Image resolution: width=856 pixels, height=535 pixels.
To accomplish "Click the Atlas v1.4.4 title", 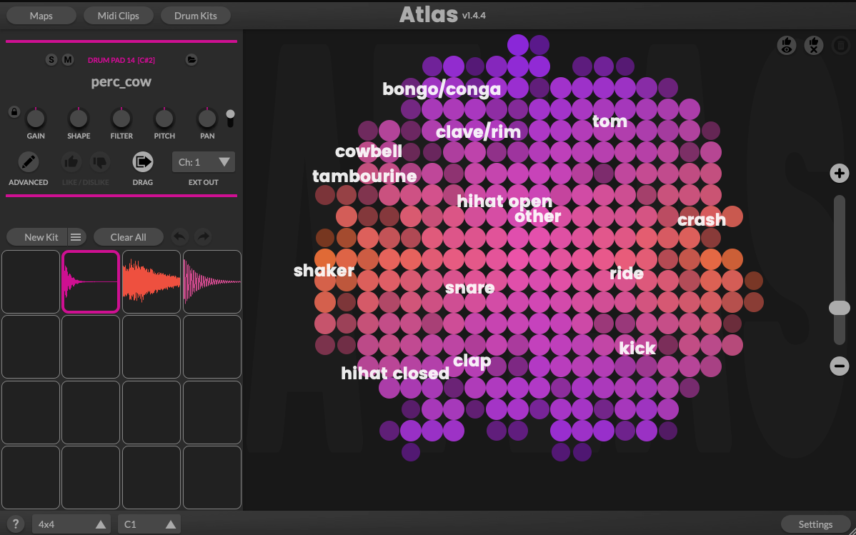I will click(442, 15).
